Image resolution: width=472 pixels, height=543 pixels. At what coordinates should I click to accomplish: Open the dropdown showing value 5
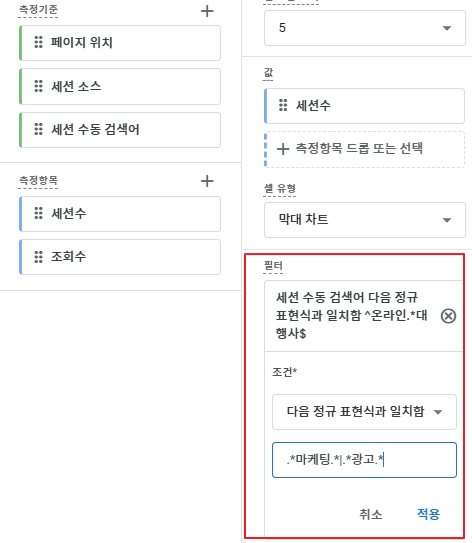click(365, 28)
